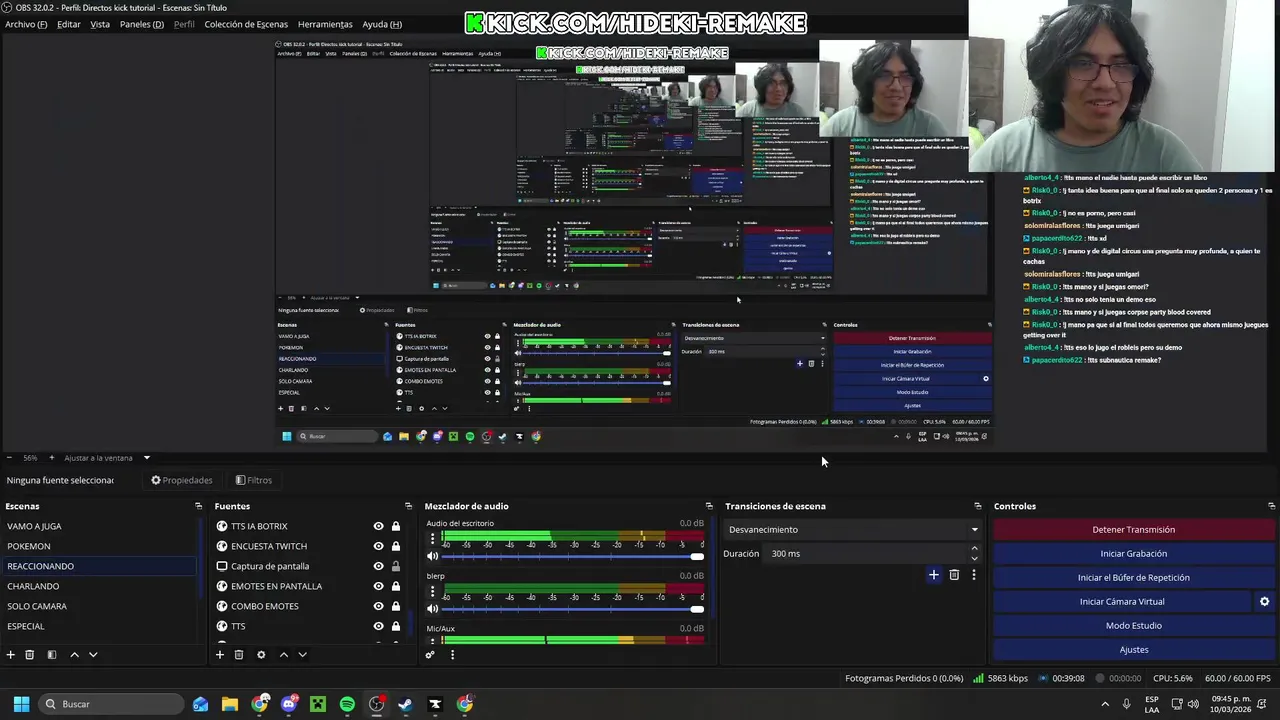Open scene filters icon in Escenas toolbar
The image size is (1280, 720).
pos(52,655)
